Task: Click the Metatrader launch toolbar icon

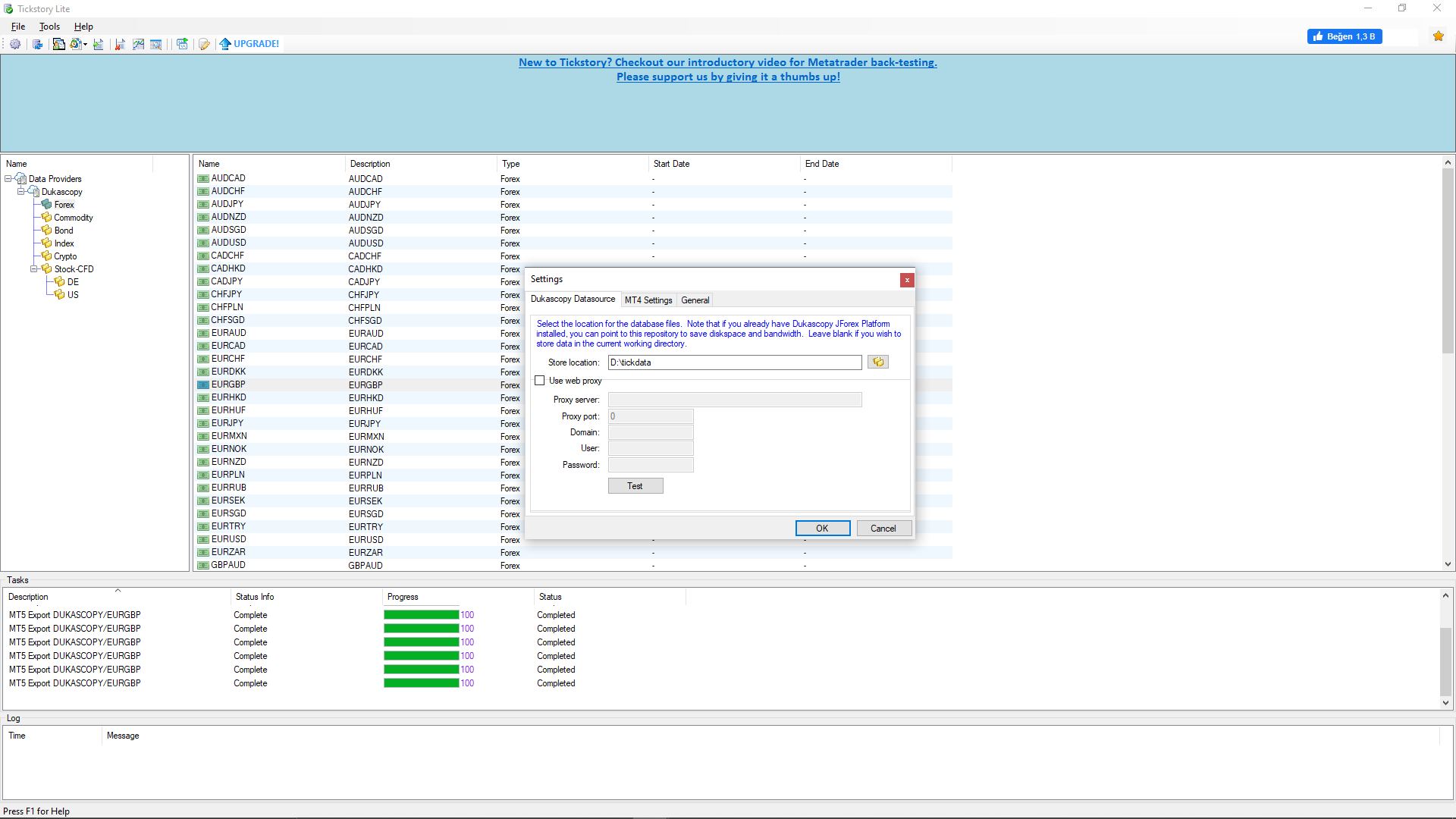Action: pos(58,44)
